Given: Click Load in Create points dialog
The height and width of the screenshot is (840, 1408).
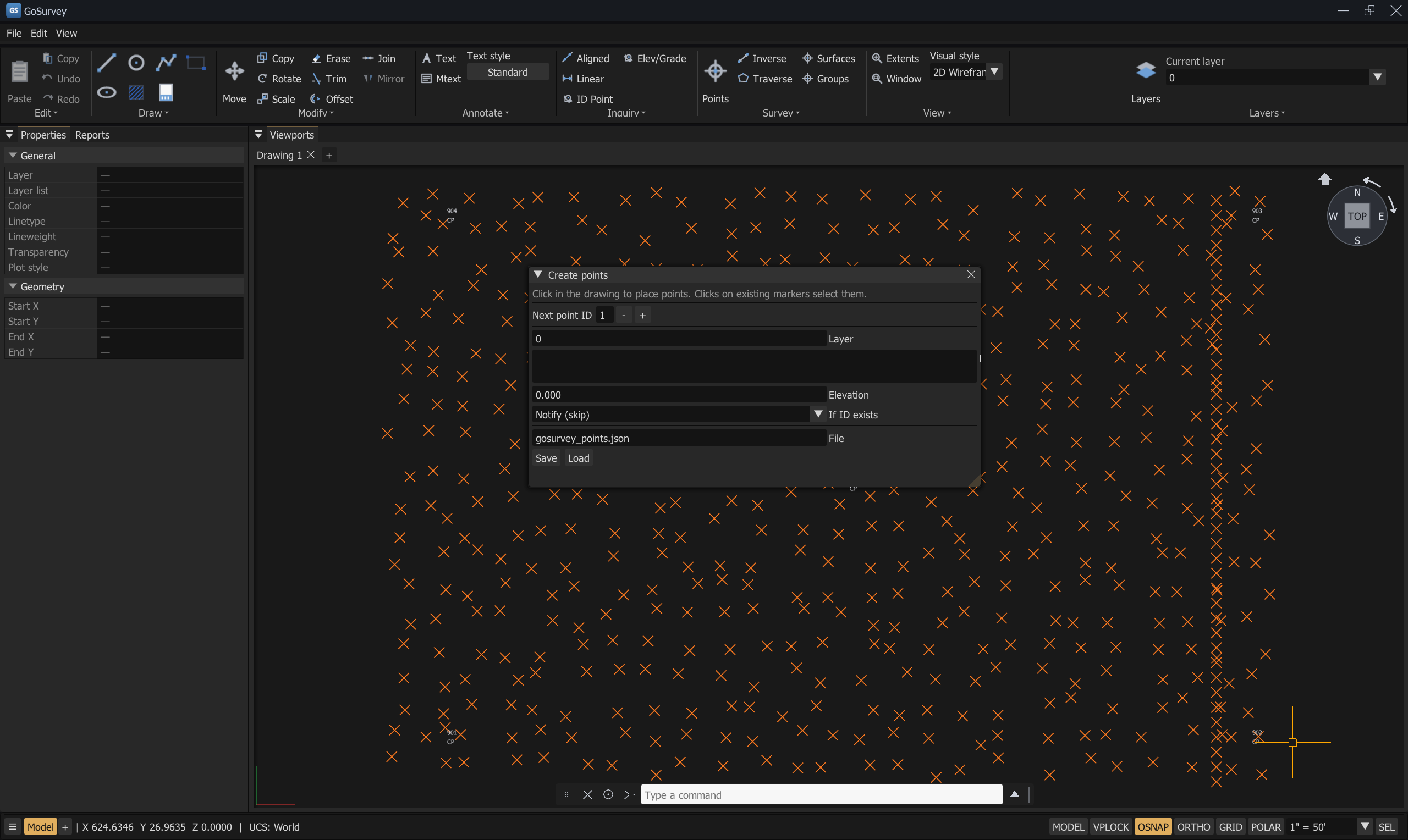Looking at the screenshot, I should tap(578, 458).
